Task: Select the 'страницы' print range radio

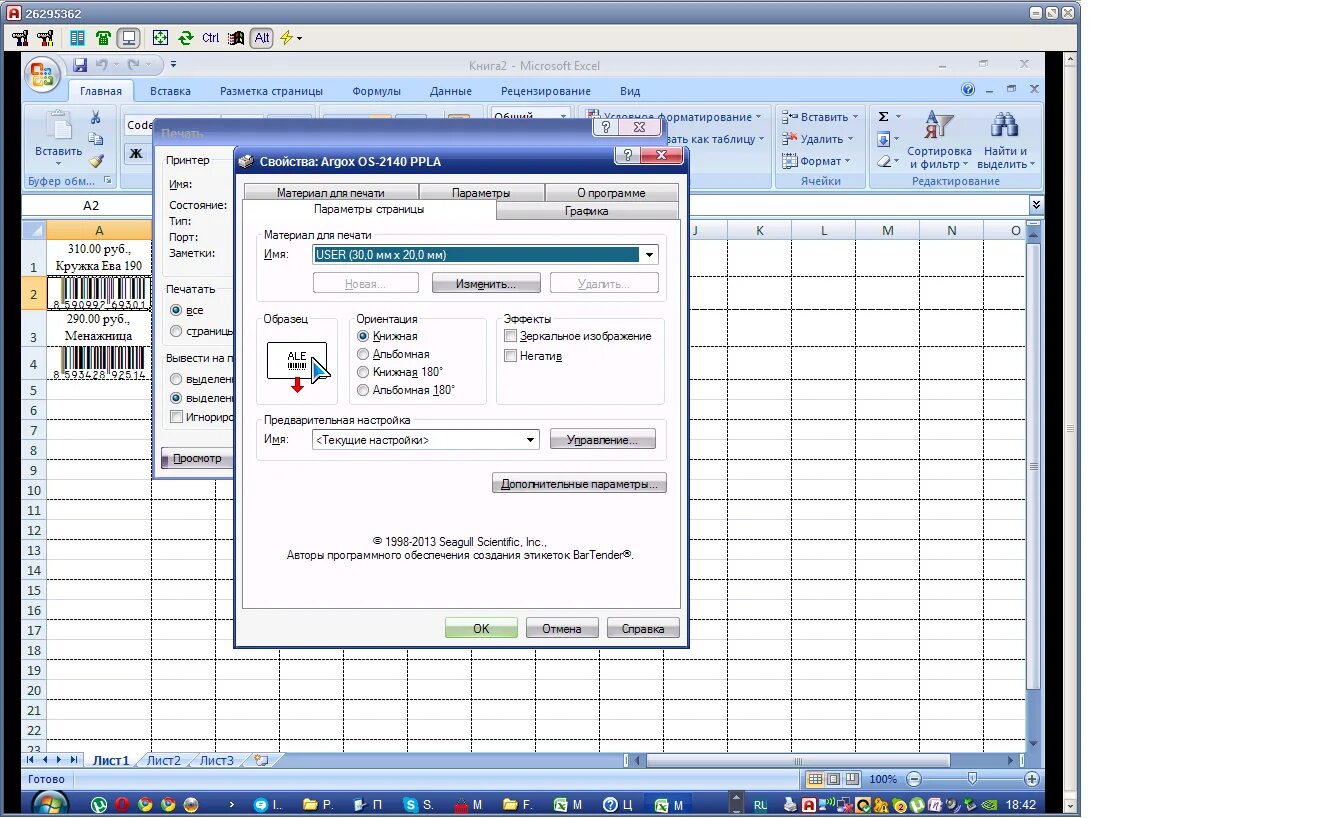Action: click(176, 331)
